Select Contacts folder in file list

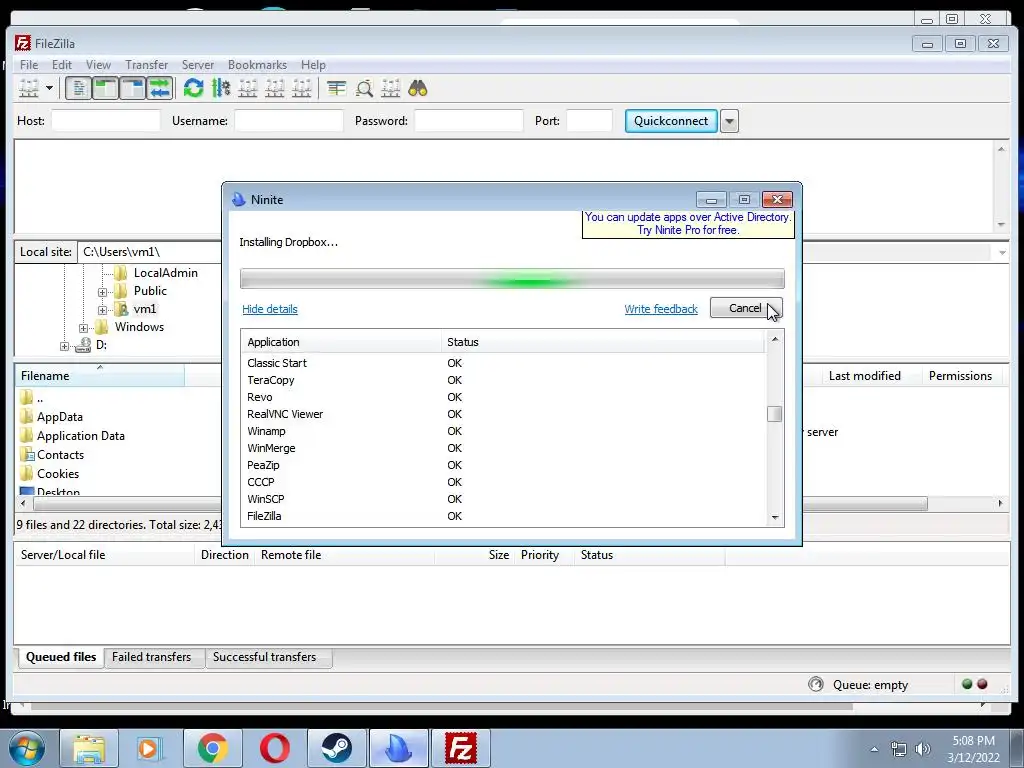click(60, 455)
